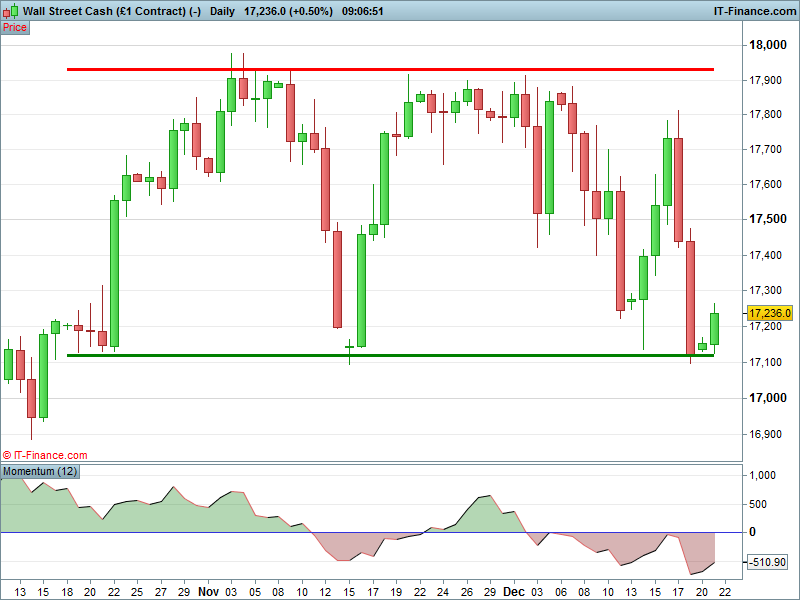This screenshot has width=800, height=600.
Task: Click IT-Finance.com branding in top right
Action: click(753, 10)
